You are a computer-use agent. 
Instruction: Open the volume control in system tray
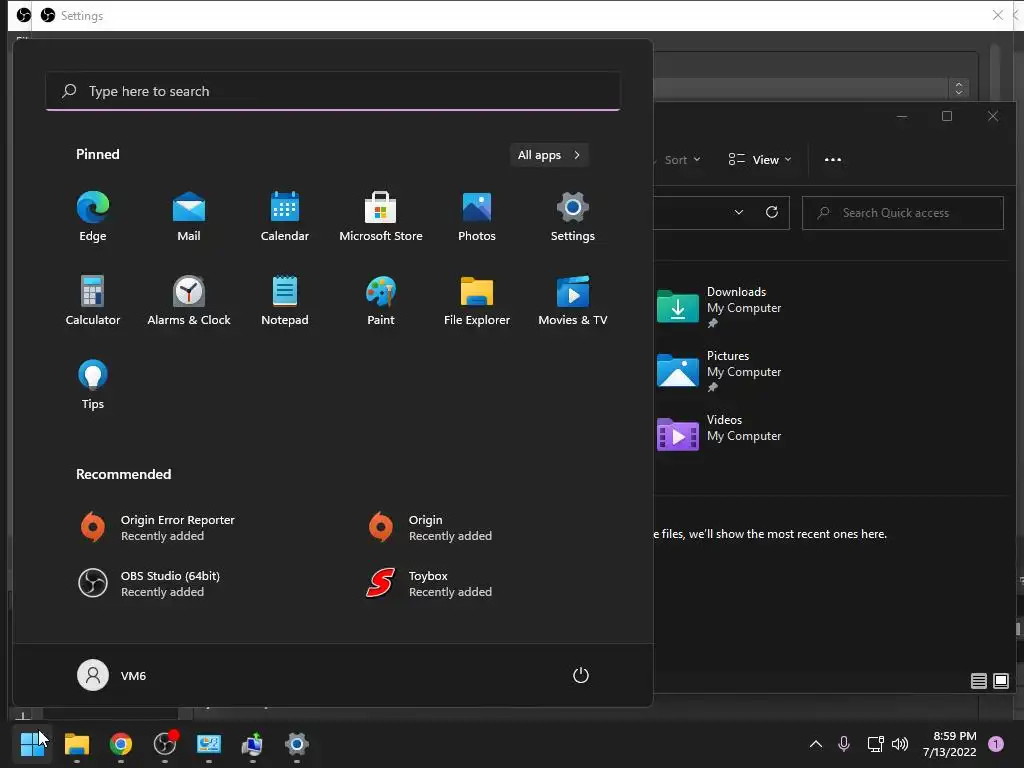[x=900, y=744]
